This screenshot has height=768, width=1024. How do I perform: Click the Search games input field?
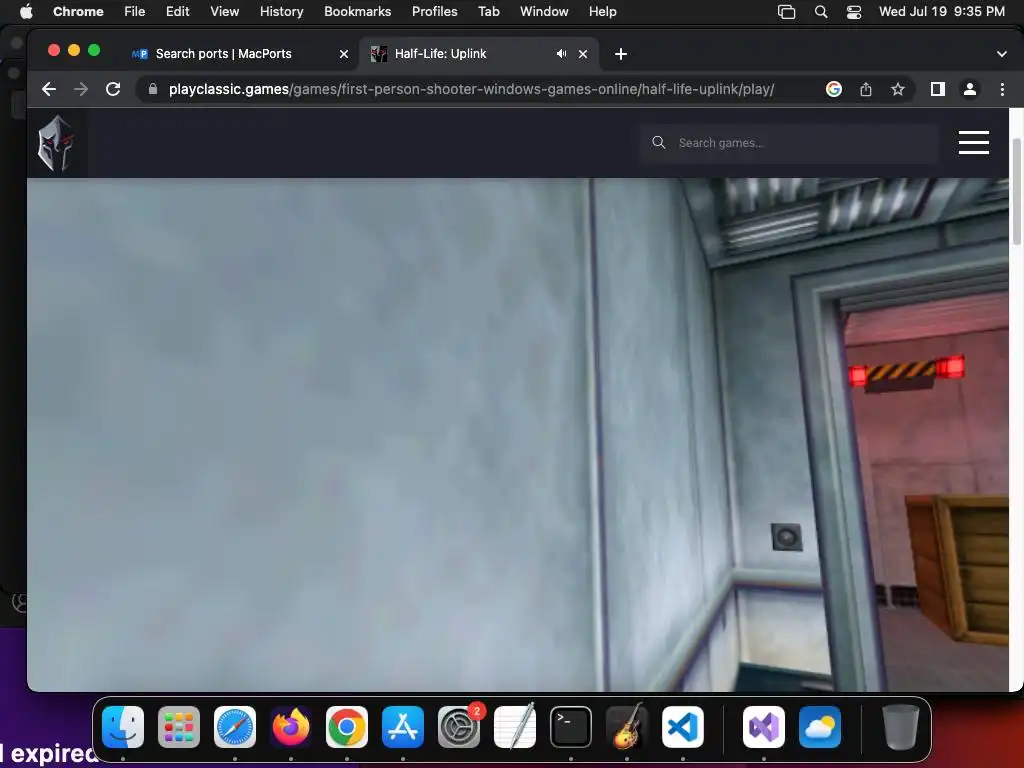pyautogui.click(x=789, y=143)
